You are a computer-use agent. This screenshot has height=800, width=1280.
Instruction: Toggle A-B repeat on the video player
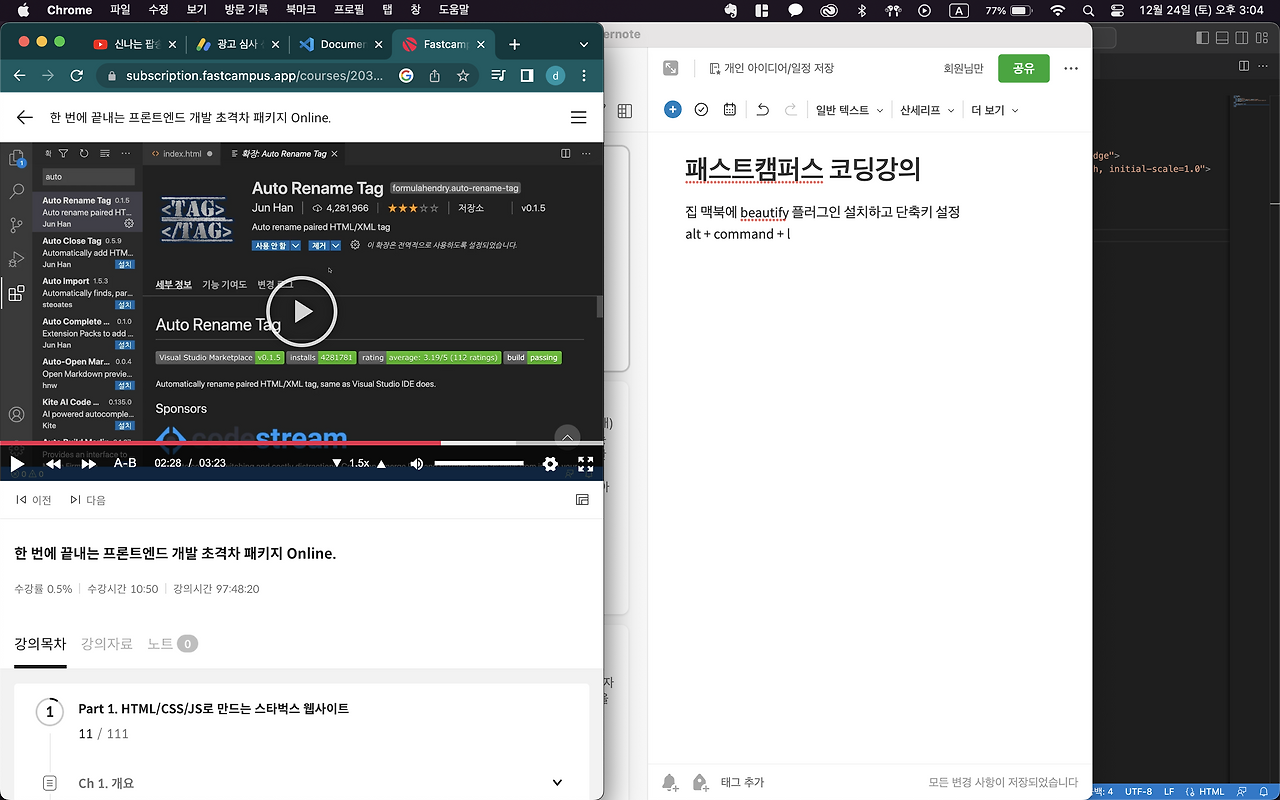124,463
